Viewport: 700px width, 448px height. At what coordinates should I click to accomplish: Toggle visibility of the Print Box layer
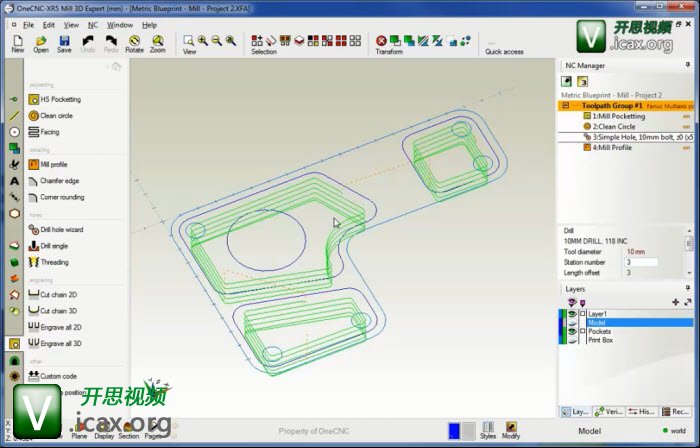pos(572,340)
